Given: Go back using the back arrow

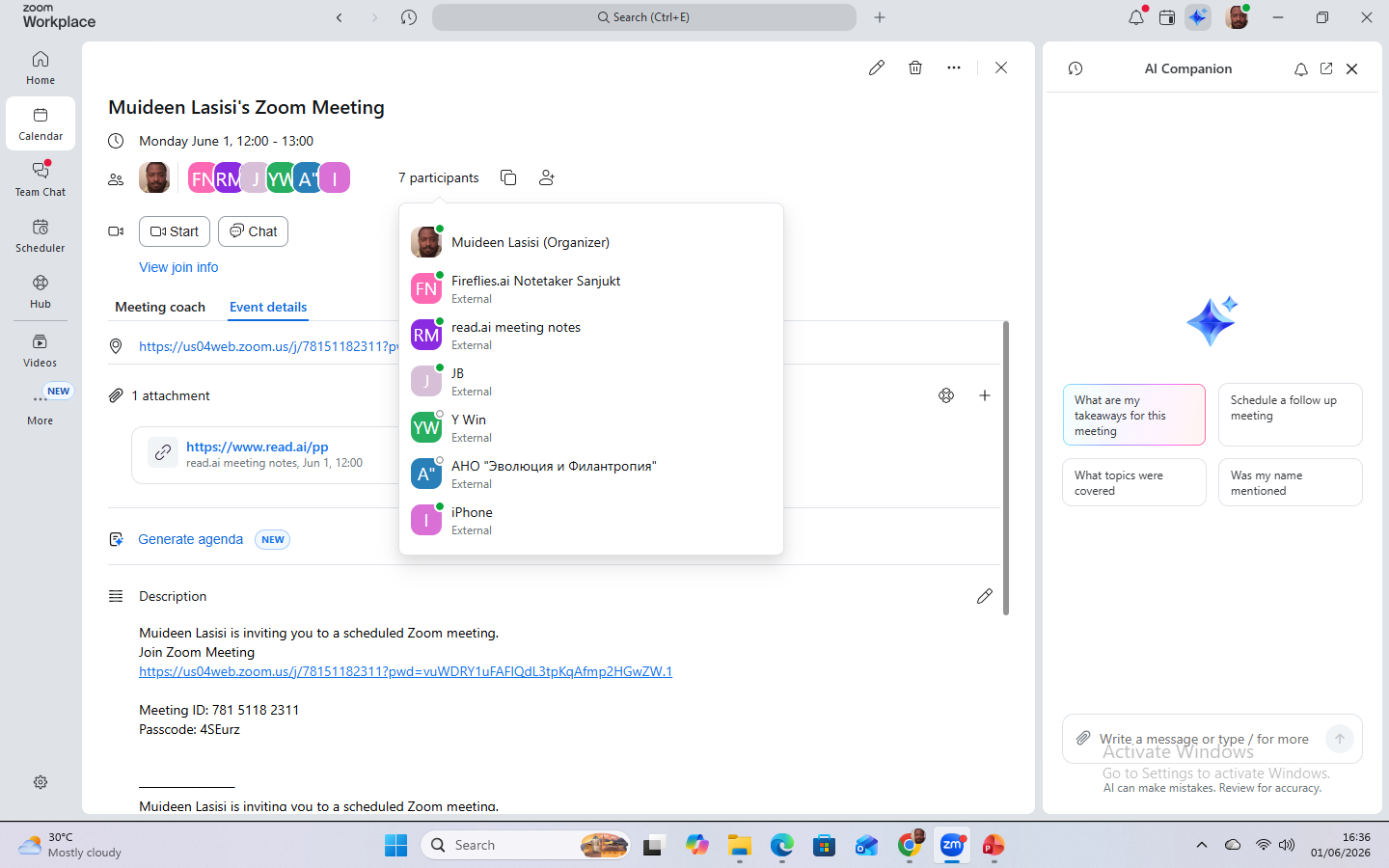Looking at the screenshot, I should (x=340, y=17).
